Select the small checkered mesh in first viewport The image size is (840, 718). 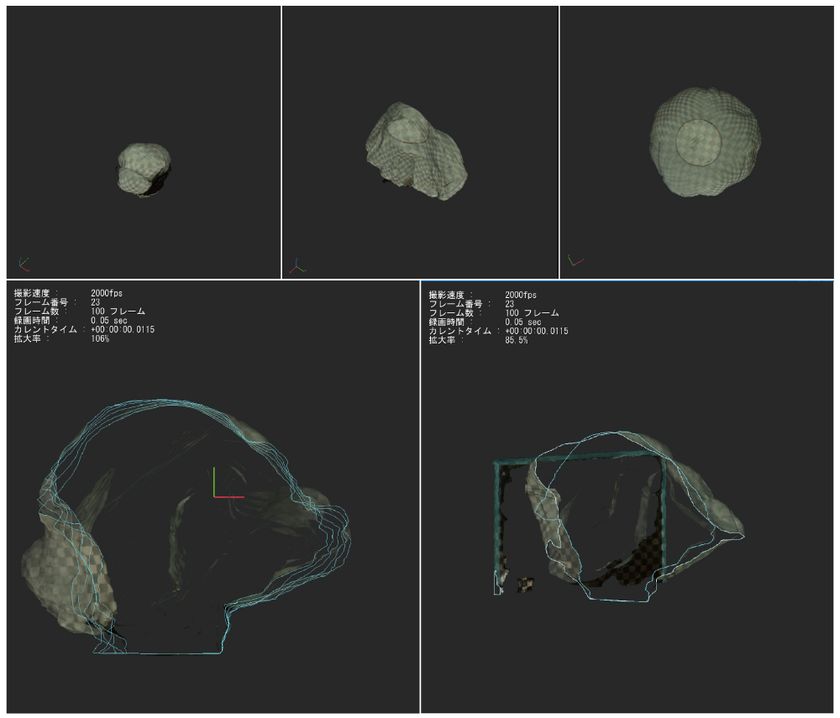click(x=144, y=169)
